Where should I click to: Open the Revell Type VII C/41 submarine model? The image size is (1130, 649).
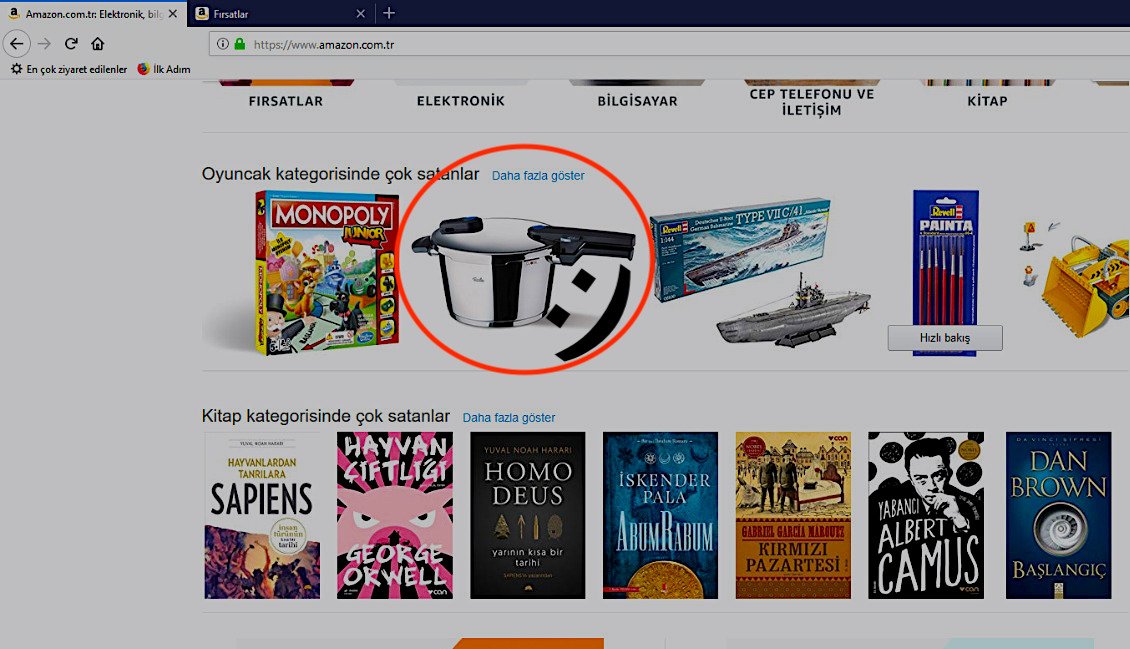[760, 272]
